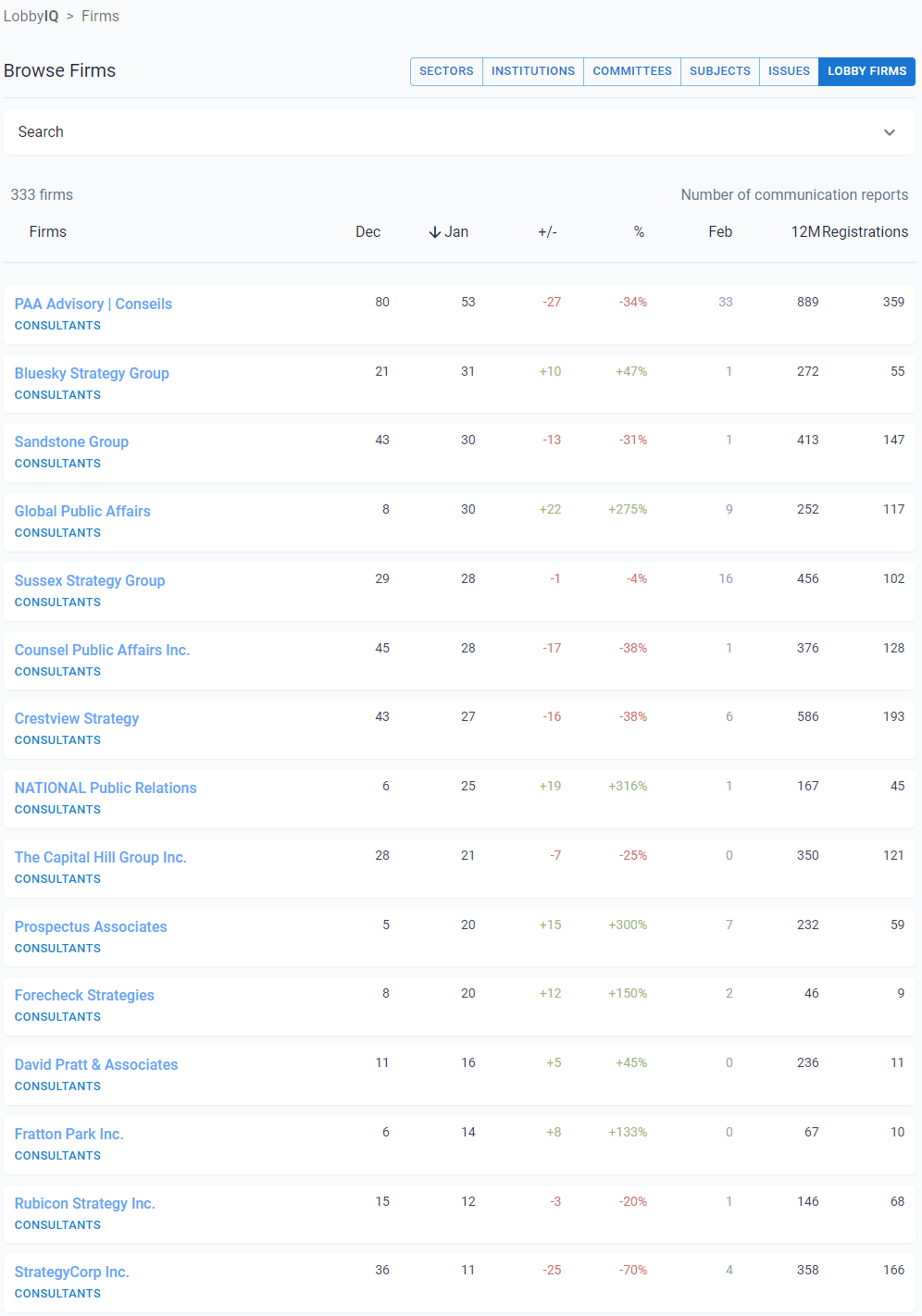Sort by the % column header
The height and width of the screenshot is (1316, 922).
[x=639, y=232]
